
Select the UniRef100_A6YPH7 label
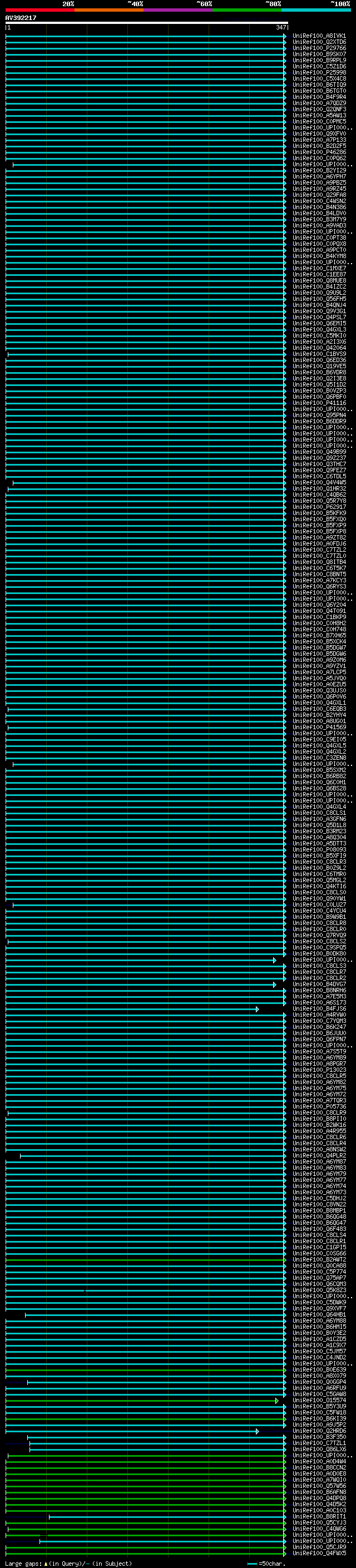[319, 176]
